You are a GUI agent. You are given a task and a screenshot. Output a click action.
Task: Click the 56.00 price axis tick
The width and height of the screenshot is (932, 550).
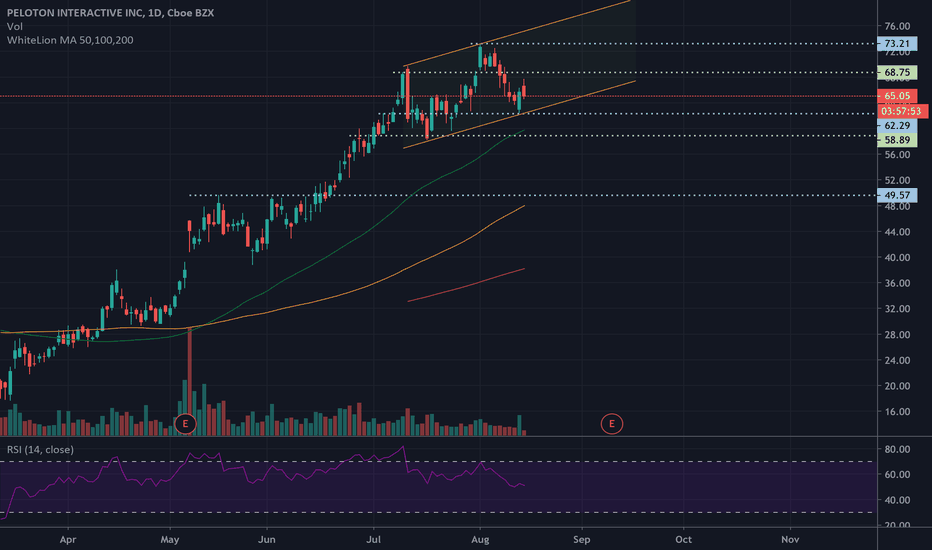coord(897,155)
